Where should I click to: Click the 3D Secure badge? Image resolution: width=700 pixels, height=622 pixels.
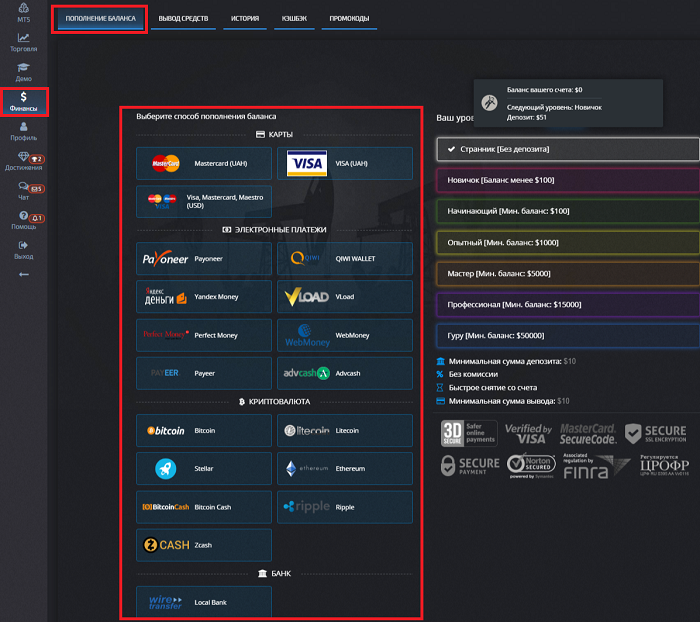pos(469,433)
